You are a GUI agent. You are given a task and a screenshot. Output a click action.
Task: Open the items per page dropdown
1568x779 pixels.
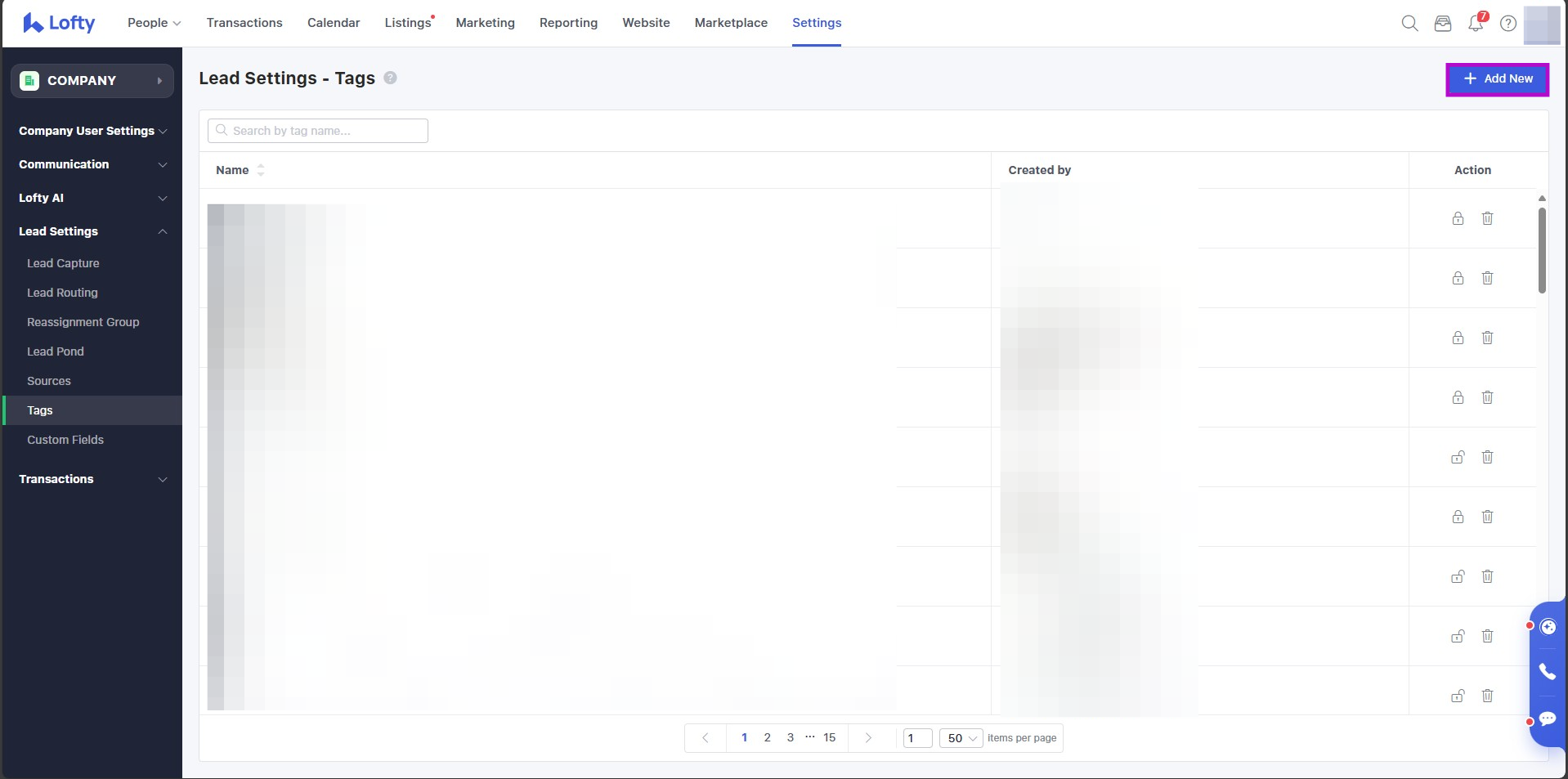tap(961, 738)
